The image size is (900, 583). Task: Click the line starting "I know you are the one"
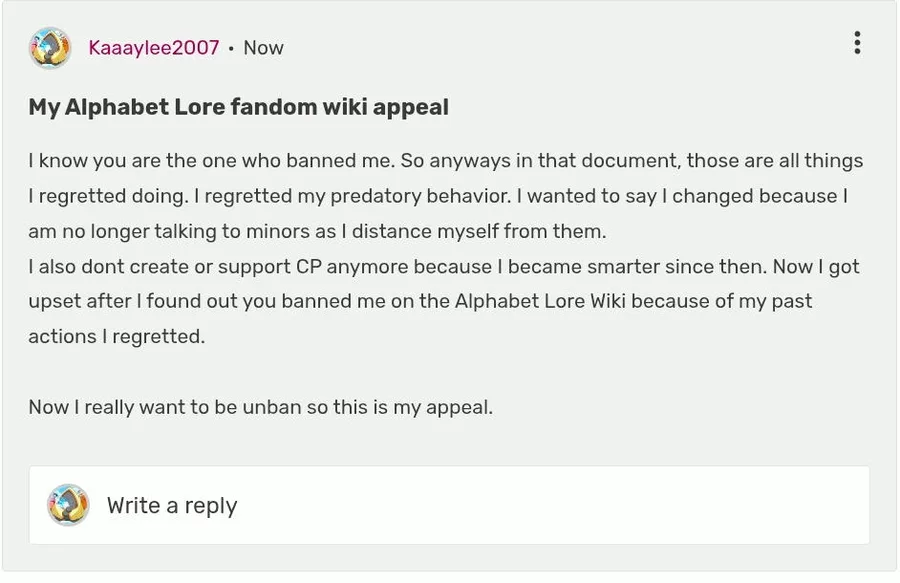[445, 161]
